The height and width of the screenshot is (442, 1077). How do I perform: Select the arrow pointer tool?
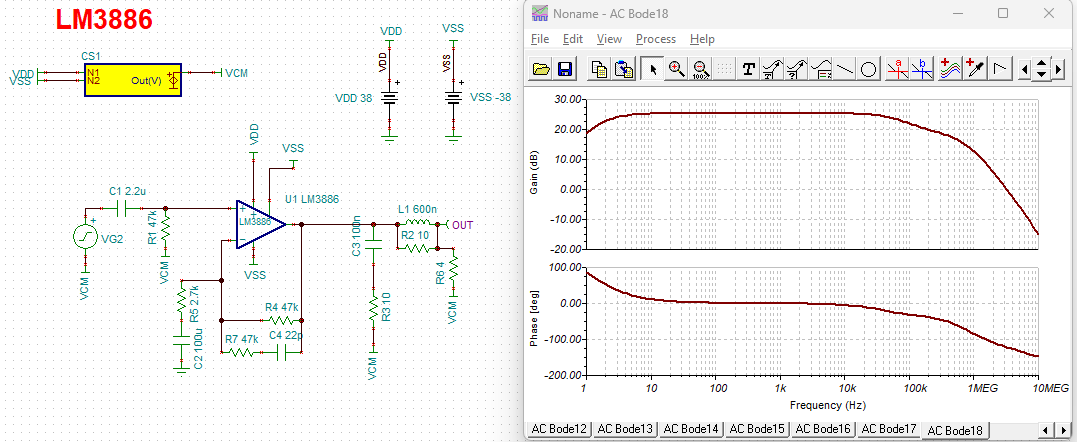tap(653, 69)
